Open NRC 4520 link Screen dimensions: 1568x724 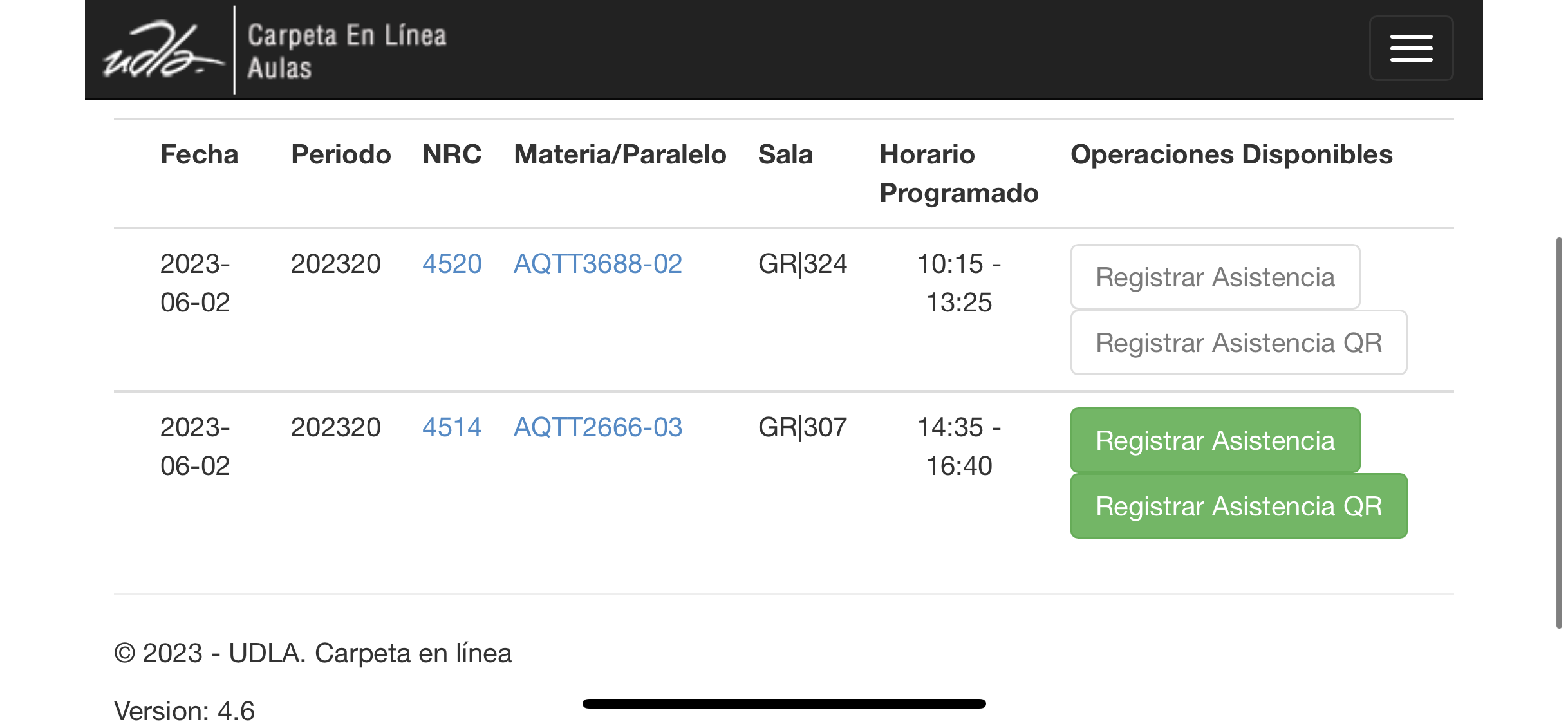(452, 264)
